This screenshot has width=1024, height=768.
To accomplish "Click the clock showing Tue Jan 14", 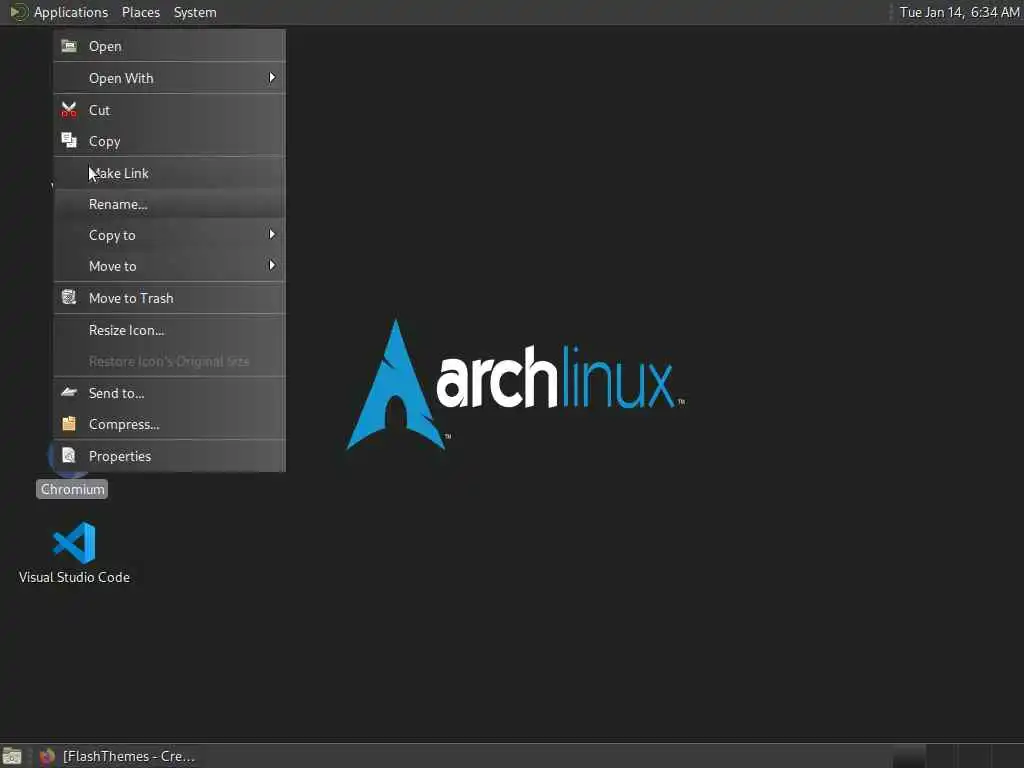I will coord(959,12).
